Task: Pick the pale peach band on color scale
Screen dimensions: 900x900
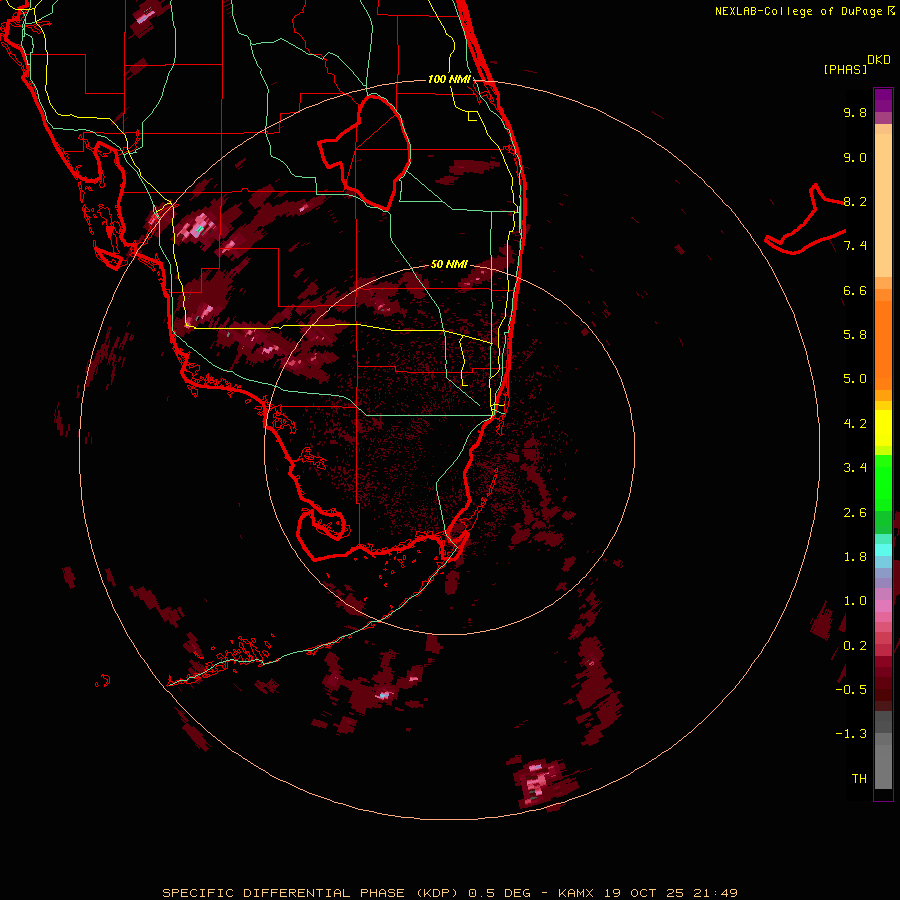Action: coord(883,205)
